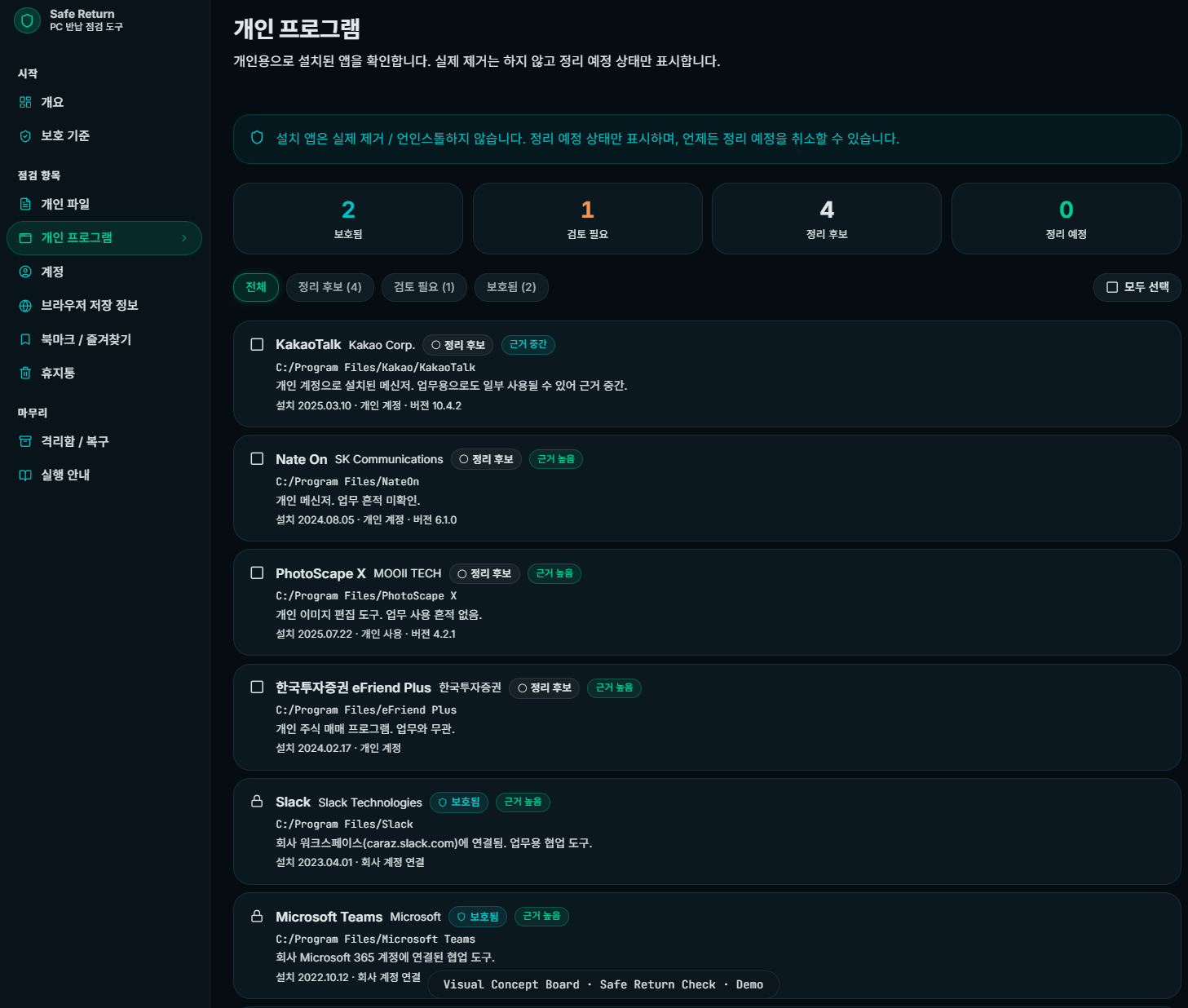Select the 계정 account icon
This screenshot has height=1008, width=1188.
click(25, 272)
